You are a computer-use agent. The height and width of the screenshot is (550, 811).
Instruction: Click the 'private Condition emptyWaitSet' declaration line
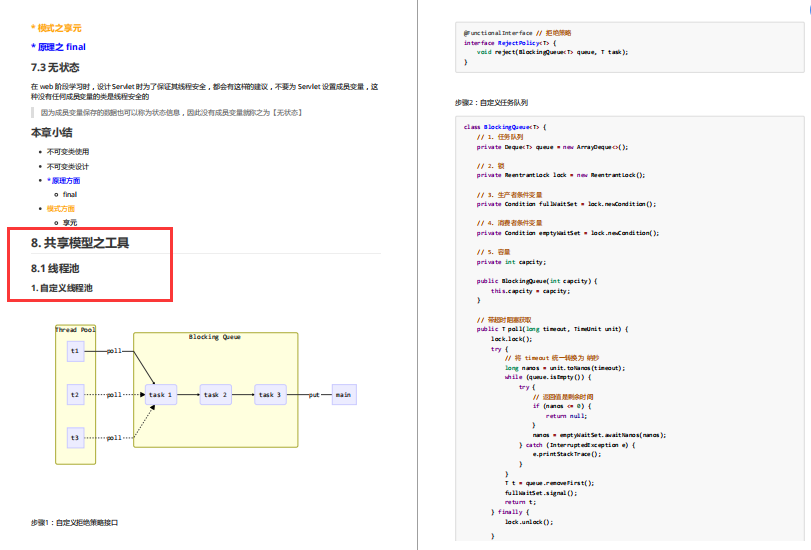pos(568,233)
